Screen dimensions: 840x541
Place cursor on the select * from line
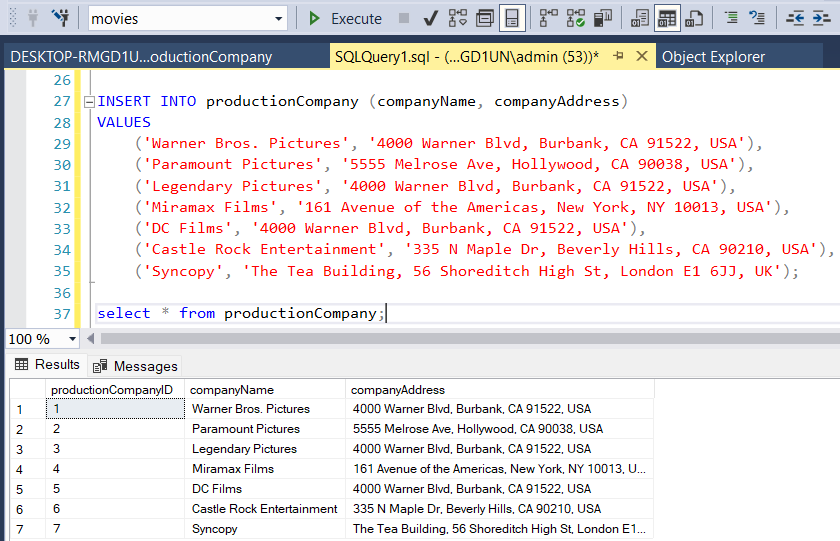(241, 313)
